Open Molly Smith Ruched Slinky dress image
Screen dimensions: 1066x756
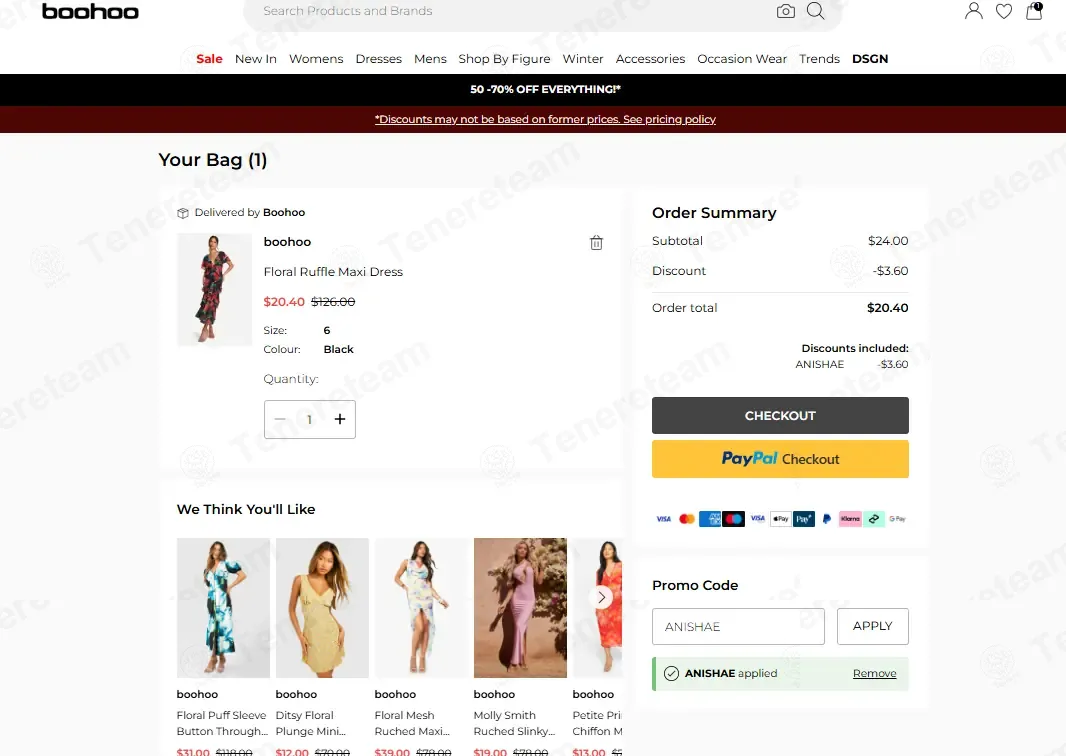(520, 608)
